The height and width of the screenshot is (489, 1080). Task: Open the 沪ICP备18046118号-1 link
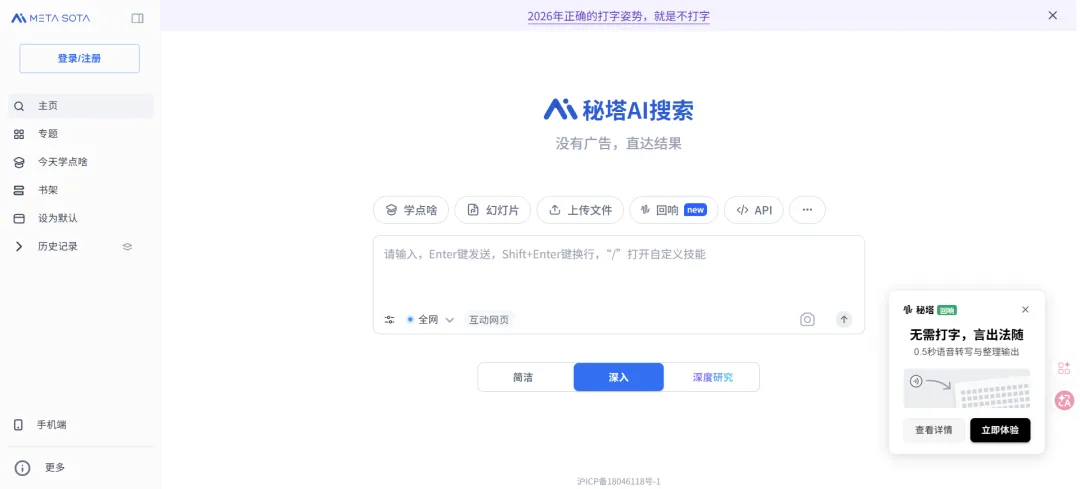(x=619, y=481)
